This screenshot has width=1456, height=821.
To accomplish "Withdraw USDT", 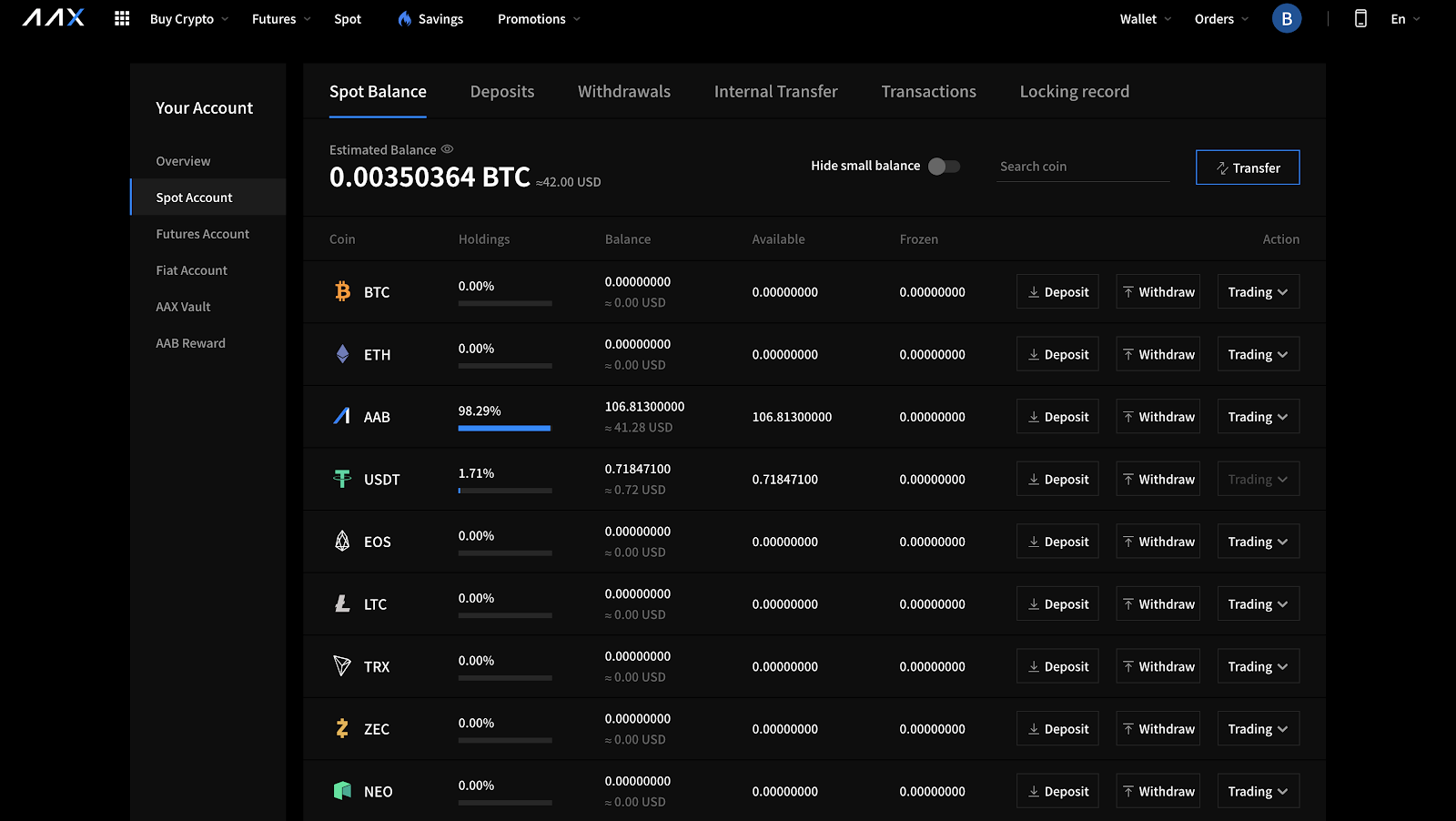I will point(1158,479).
